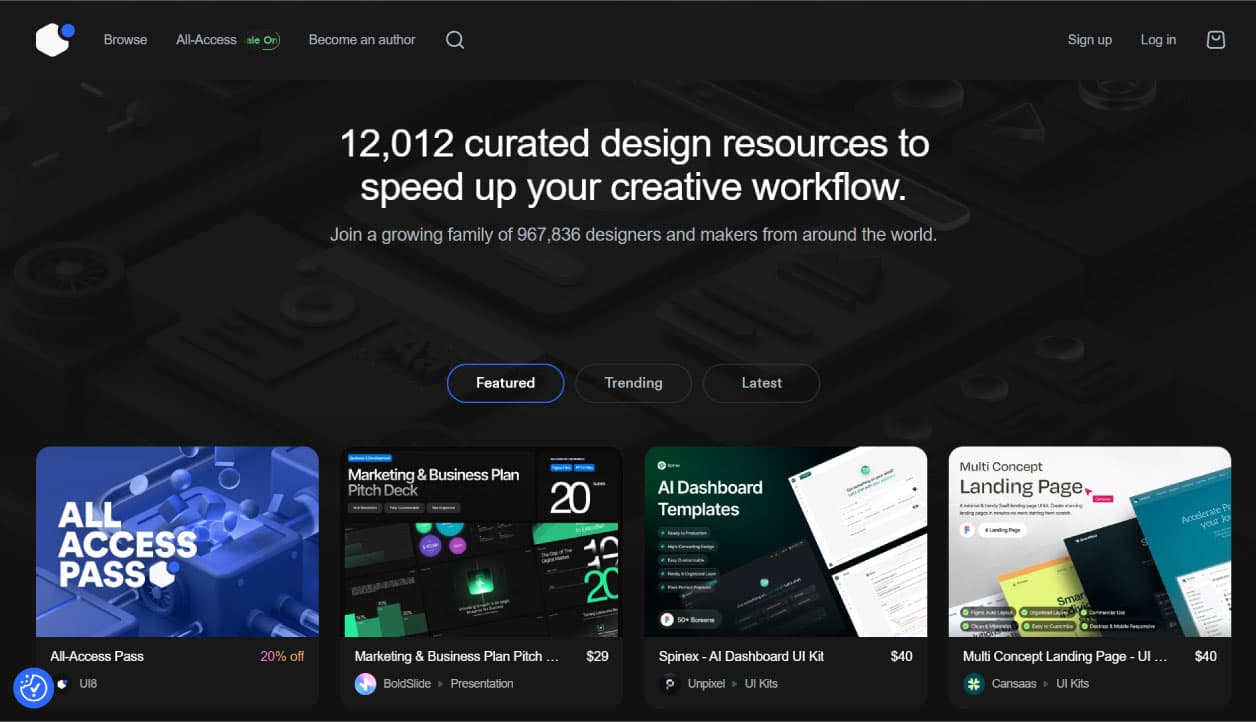The height and width of the screenshot is (722, 1257).
Task: Click the Presentation category link
Action: pos(482,684)
